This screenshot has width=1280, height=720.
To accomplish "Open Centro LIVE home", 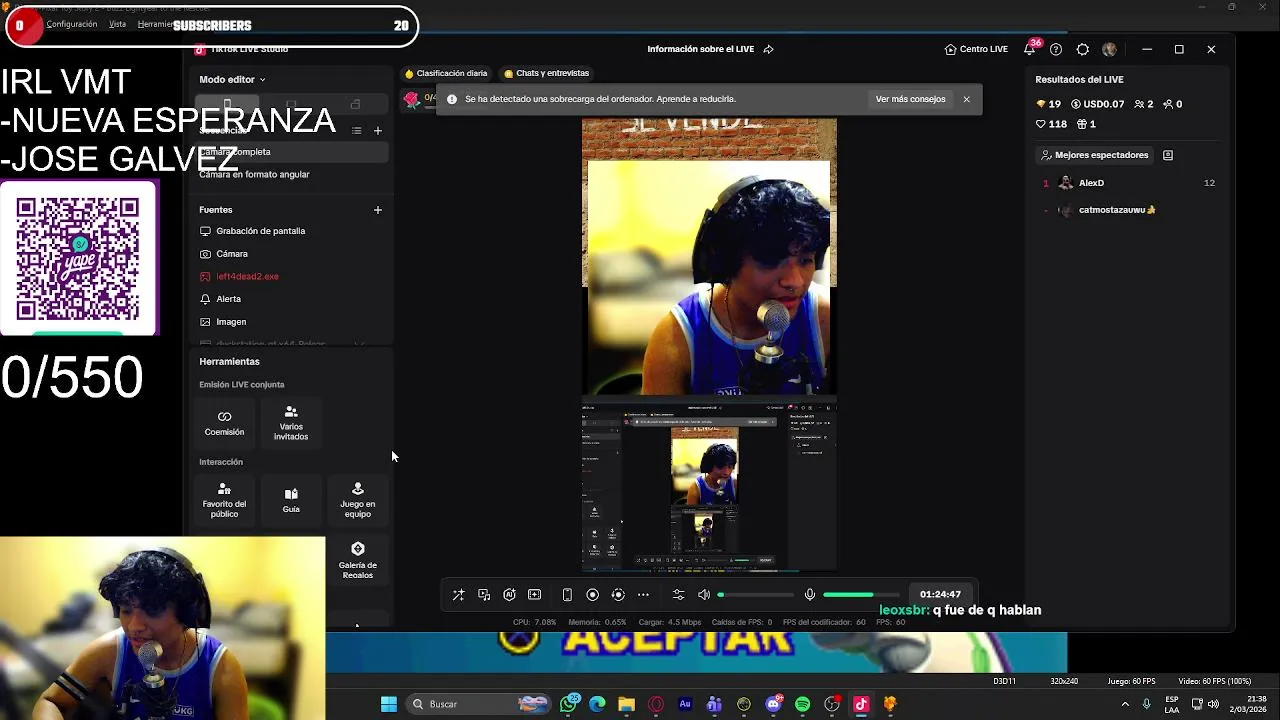I will pyautogui.click(x=976, y=49).
